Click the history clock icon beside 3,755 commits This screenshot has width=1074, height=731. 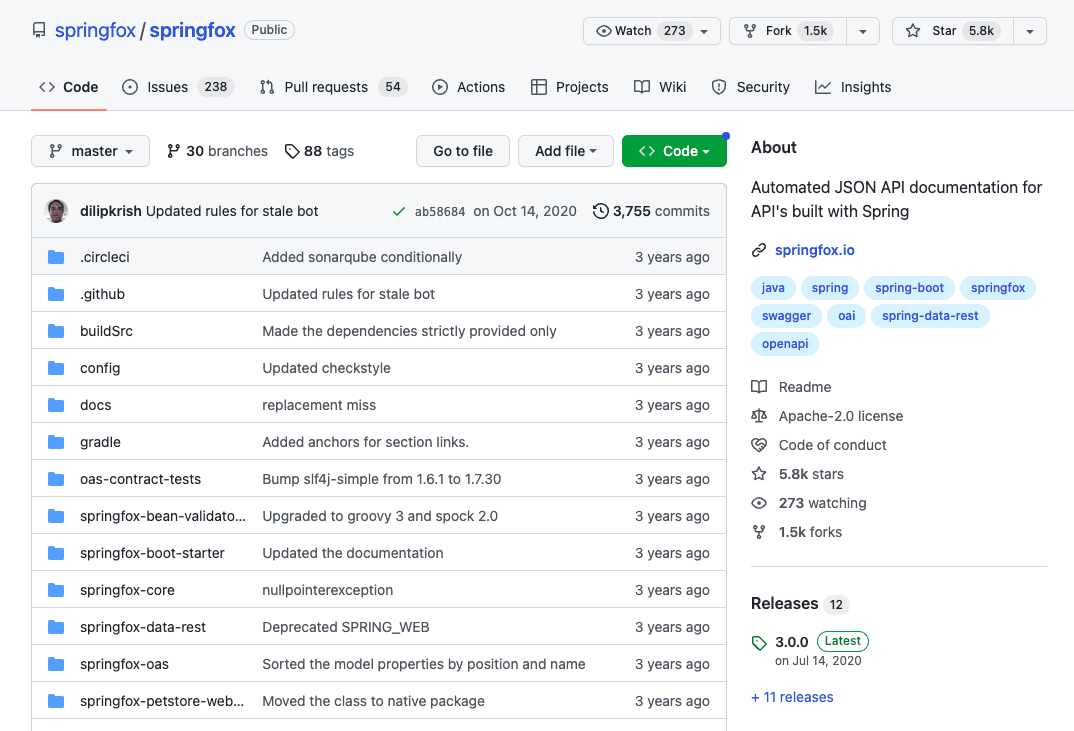pos(600,211)
